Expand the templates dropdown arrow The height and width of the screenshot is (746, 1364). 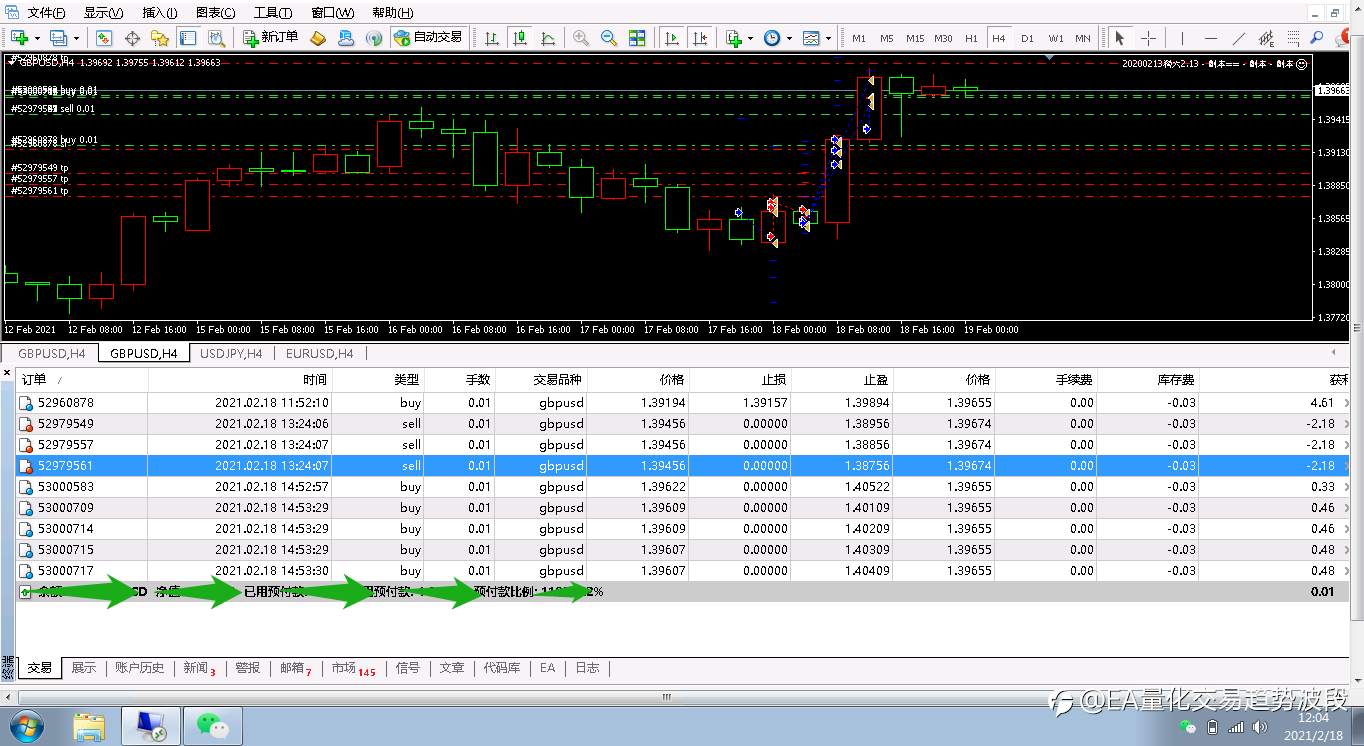point(828,38)
